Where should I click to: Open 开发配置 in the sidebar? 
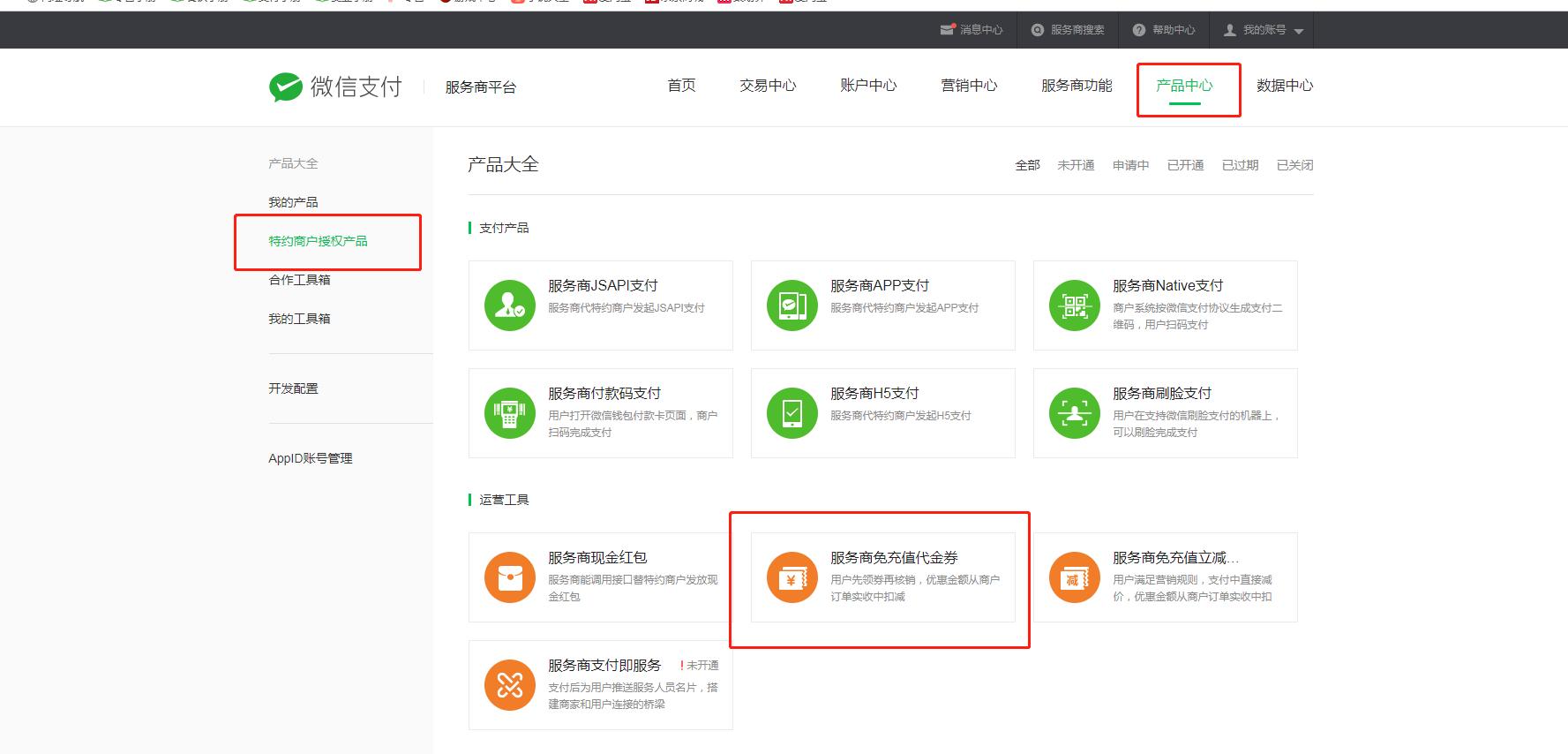click(293, 388)
